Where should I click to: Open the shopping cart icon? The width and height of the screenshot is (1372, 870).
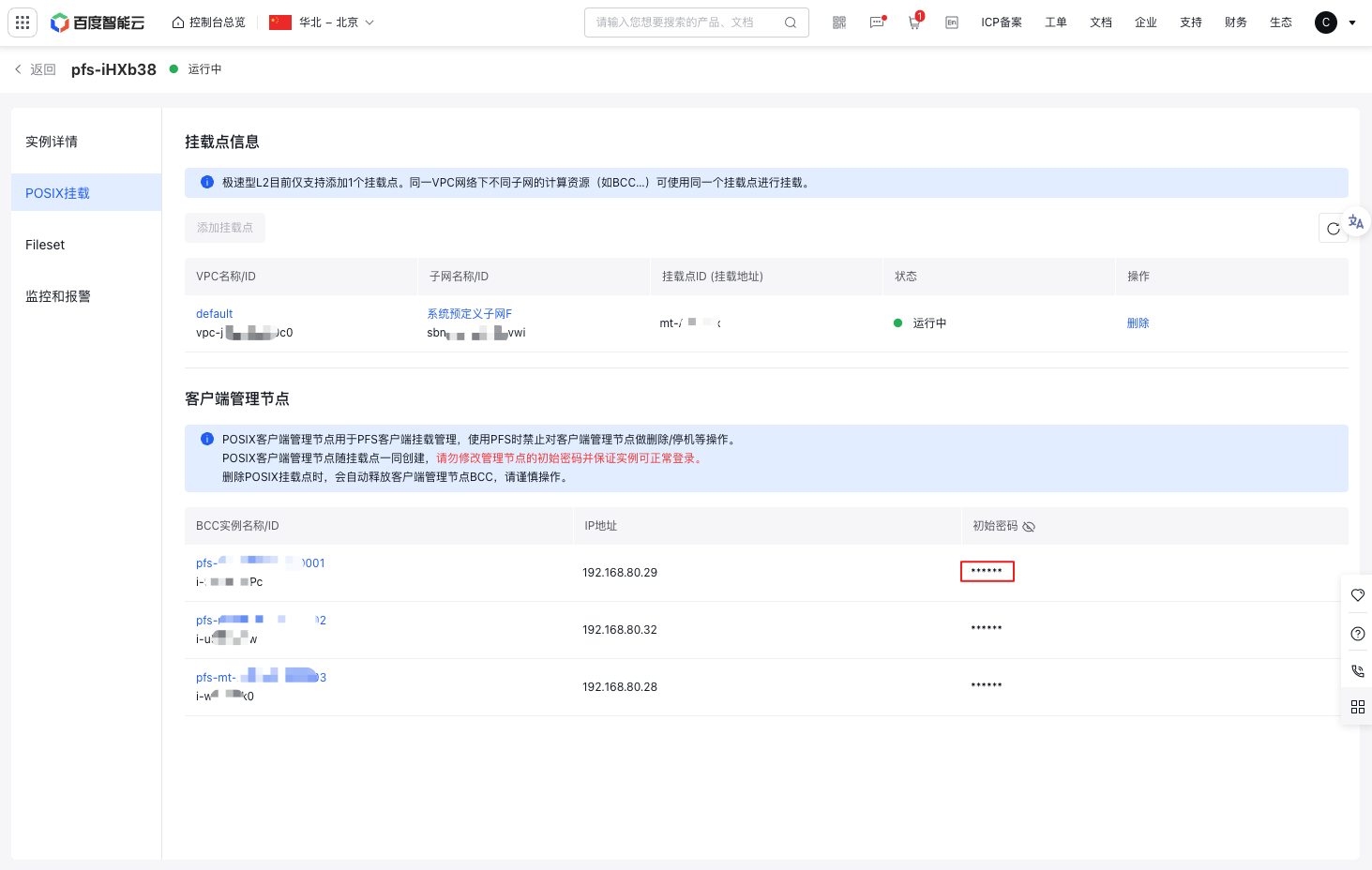[x=914, y=22]
